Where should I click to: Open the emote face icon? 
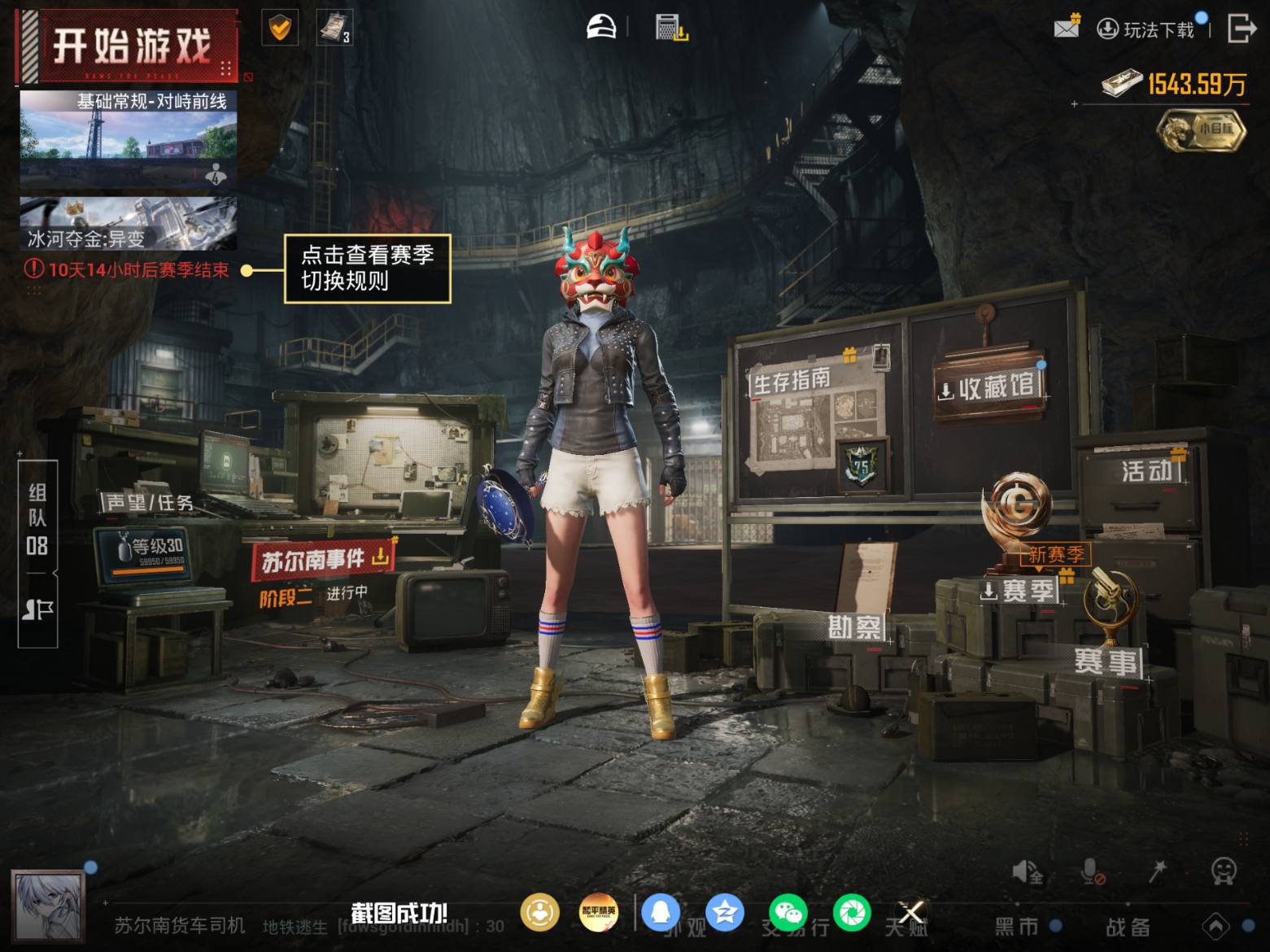click(1224, 871)
